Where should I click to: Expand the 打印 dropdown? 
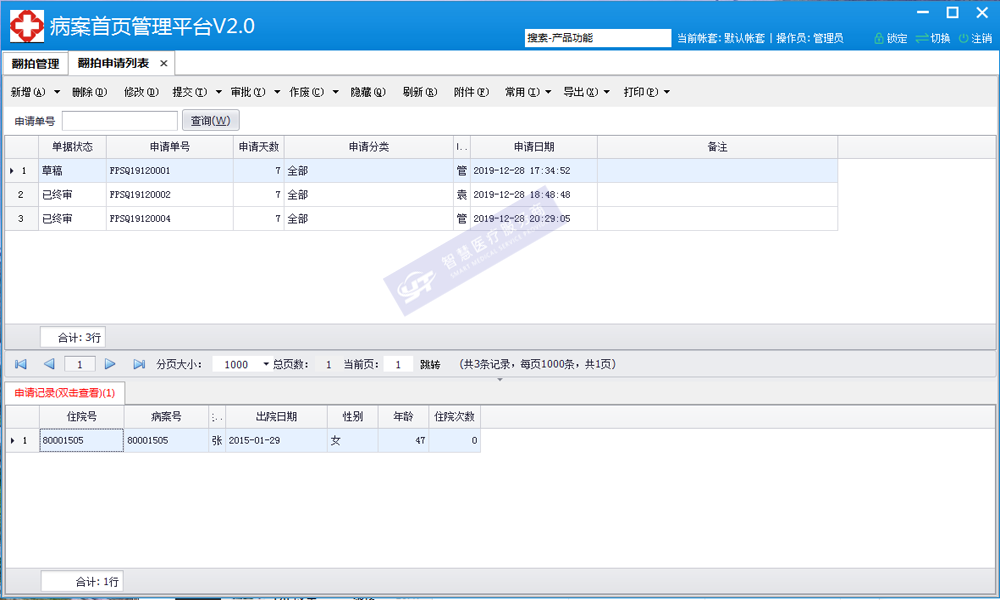tap(666, 92)
